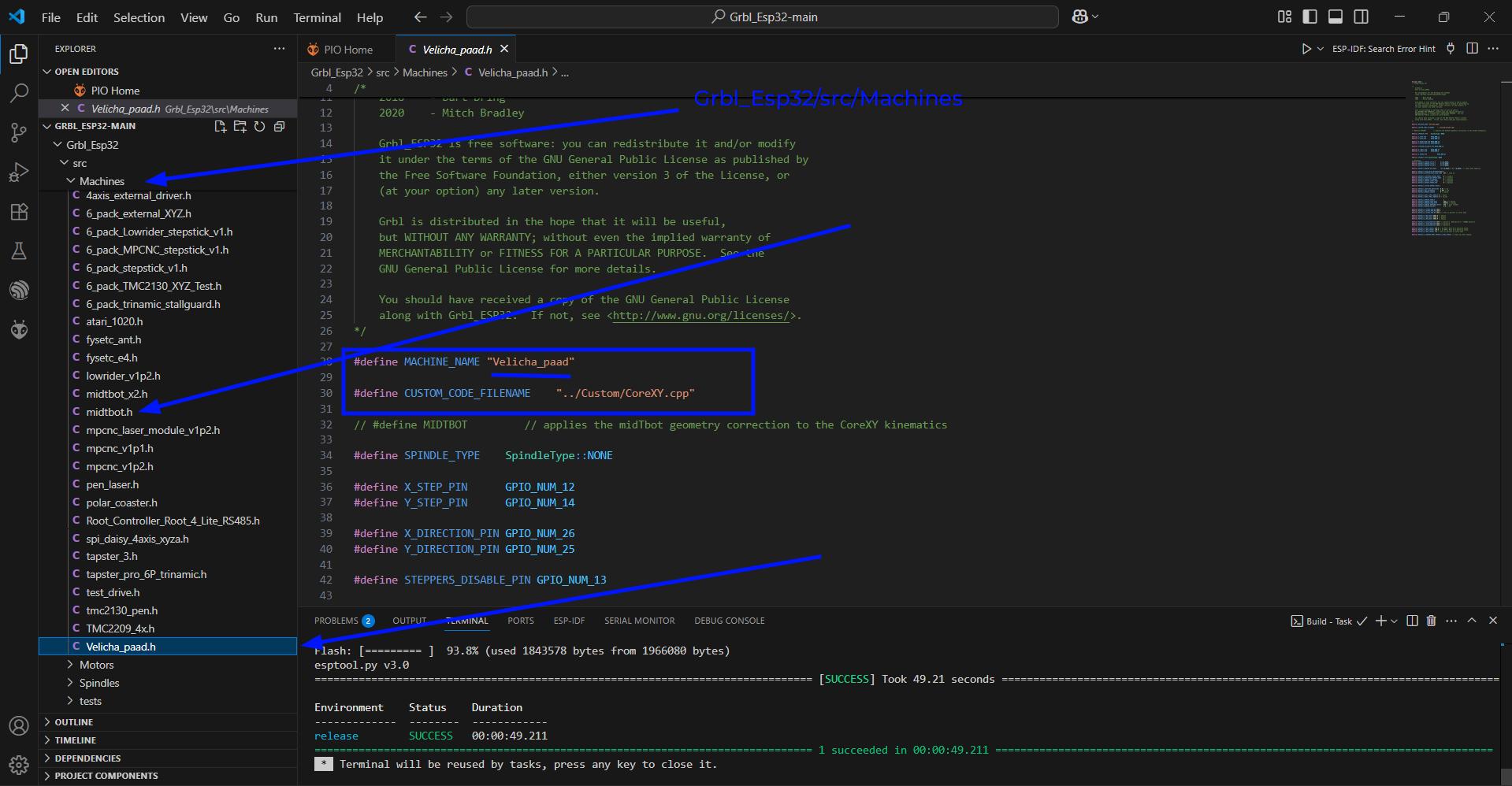This screenshot has height=786, width=1512.
Task: Open the Source Control view
Action: pyautogui.click(x=19, y=132)
